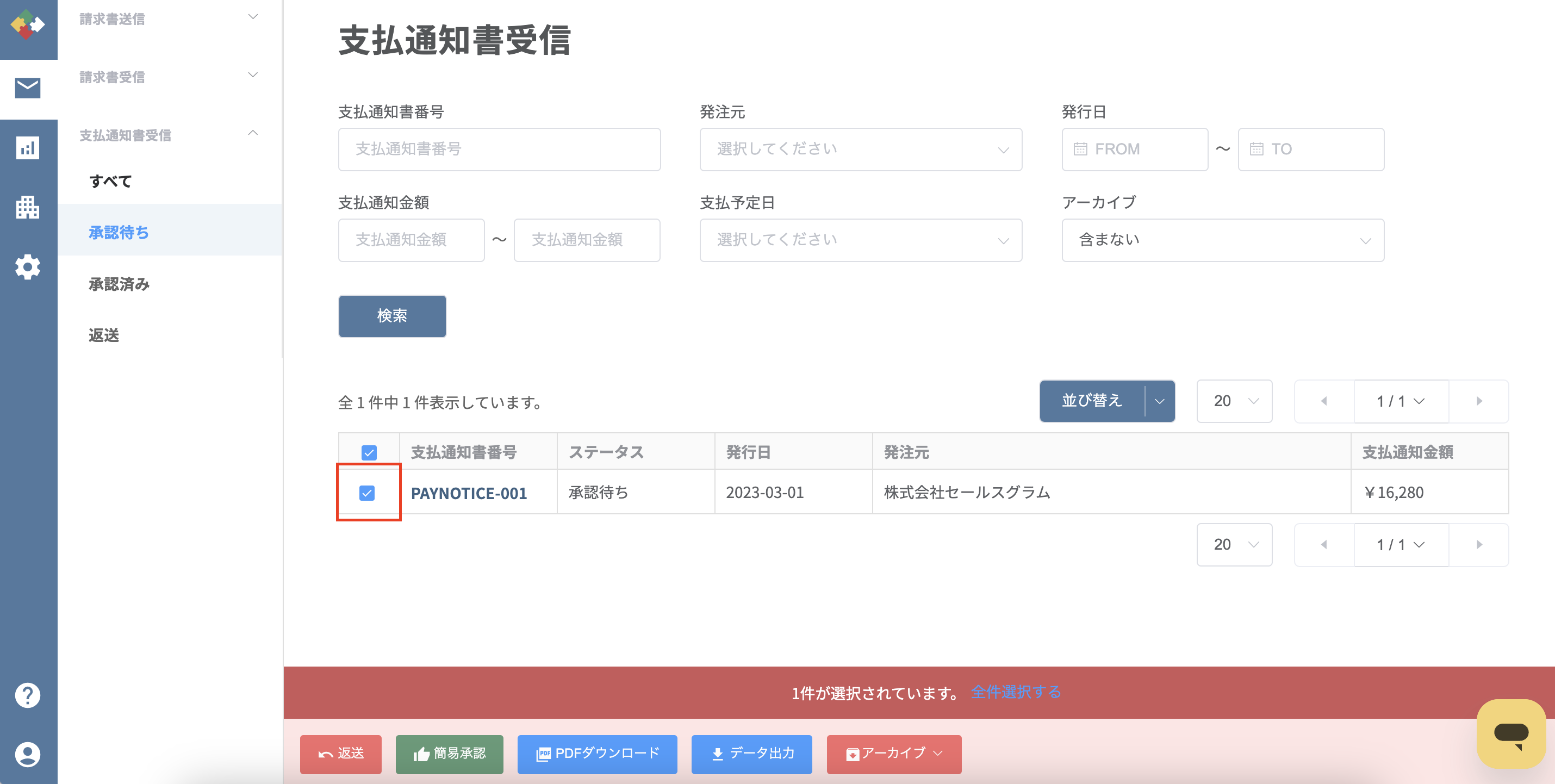1555x784 pixels.
Task: Go to previous page in bottom pagination
Action: click(1324, 545)
